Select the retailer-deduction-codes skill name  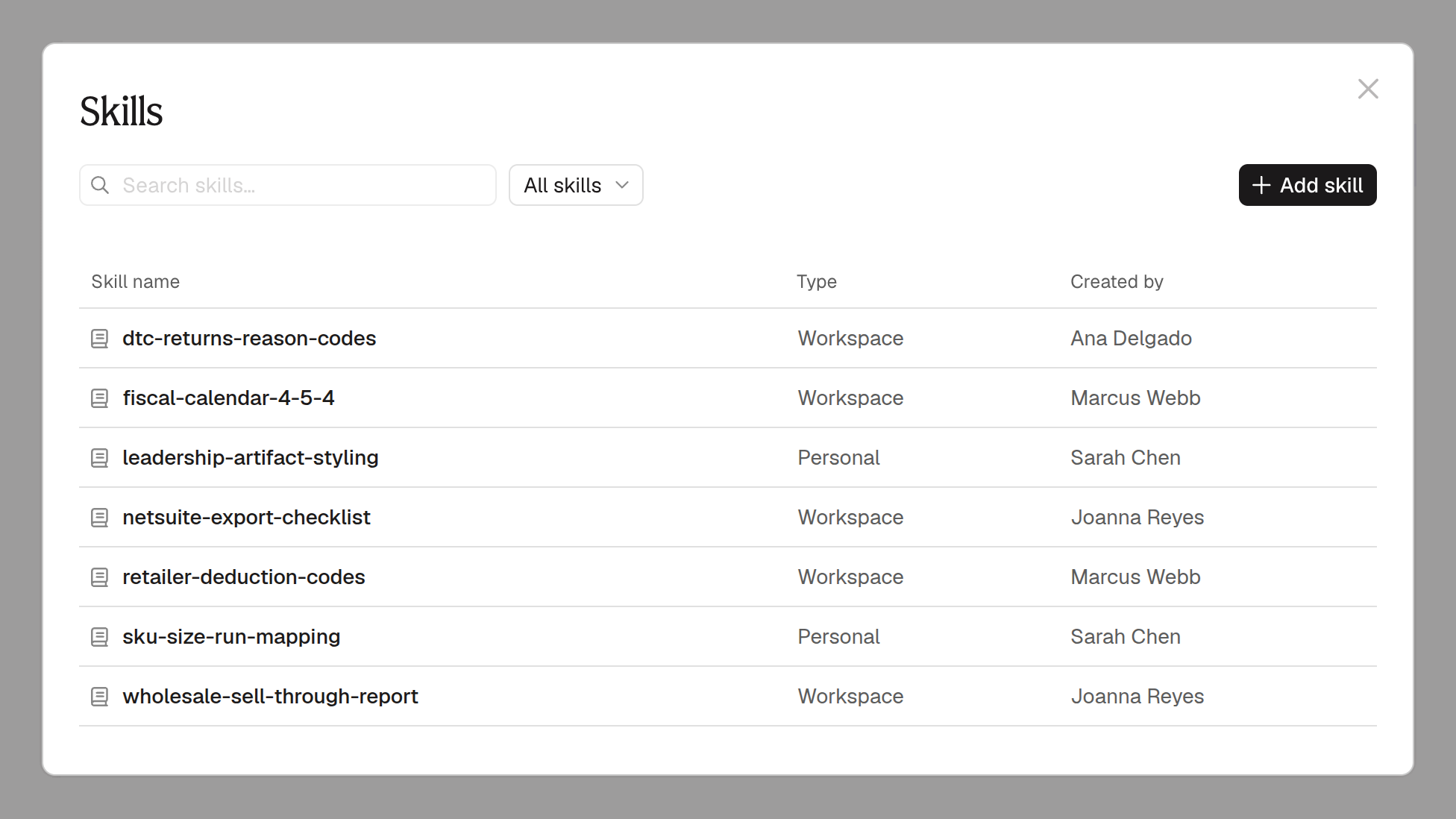244,577
